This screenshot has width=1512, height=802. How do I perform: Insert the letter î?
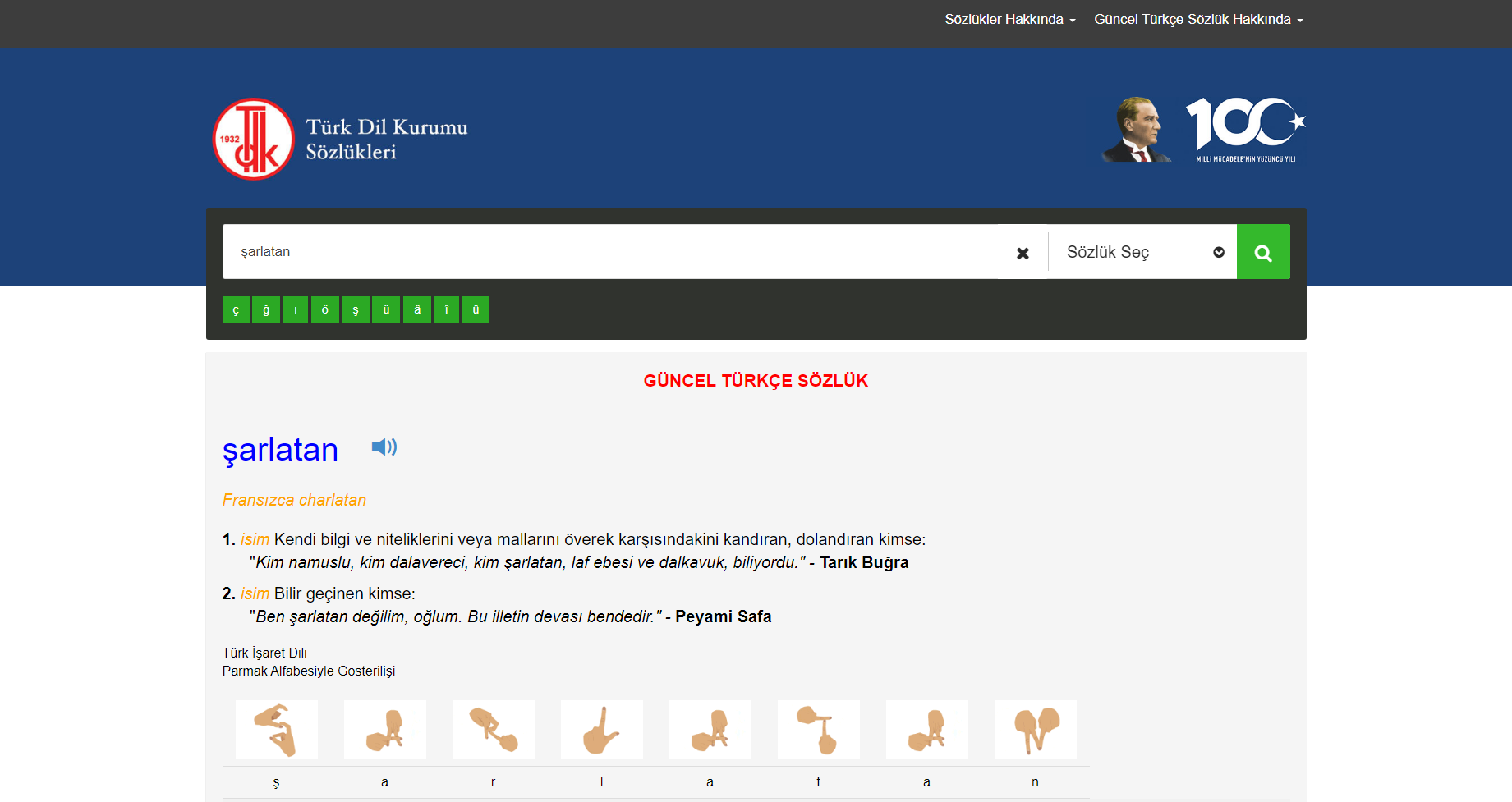click(x=447, y=309)
